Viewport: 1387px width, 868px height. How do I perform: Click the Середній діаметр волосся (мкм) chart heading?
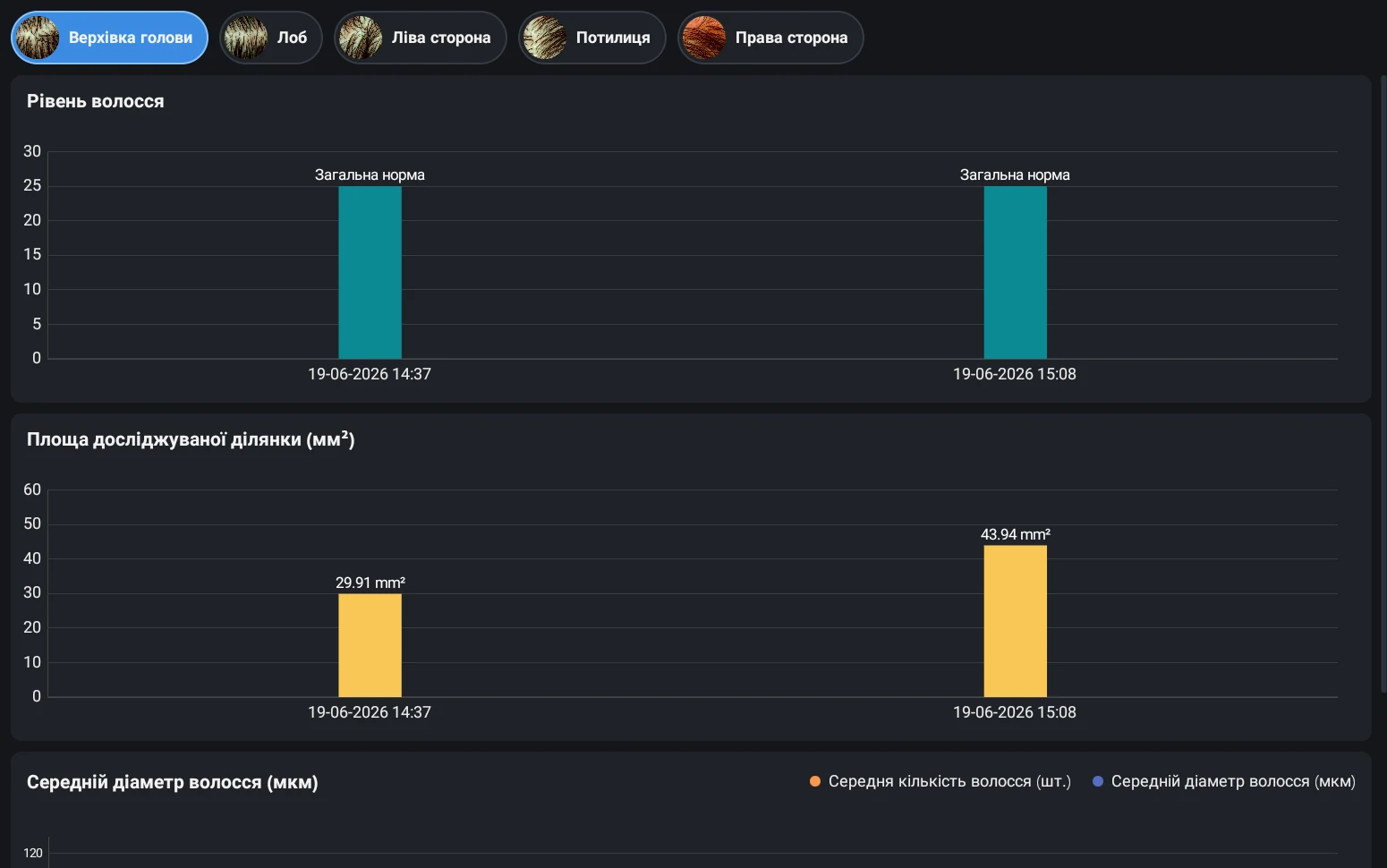pyautogui.click(x=173, y=782)
